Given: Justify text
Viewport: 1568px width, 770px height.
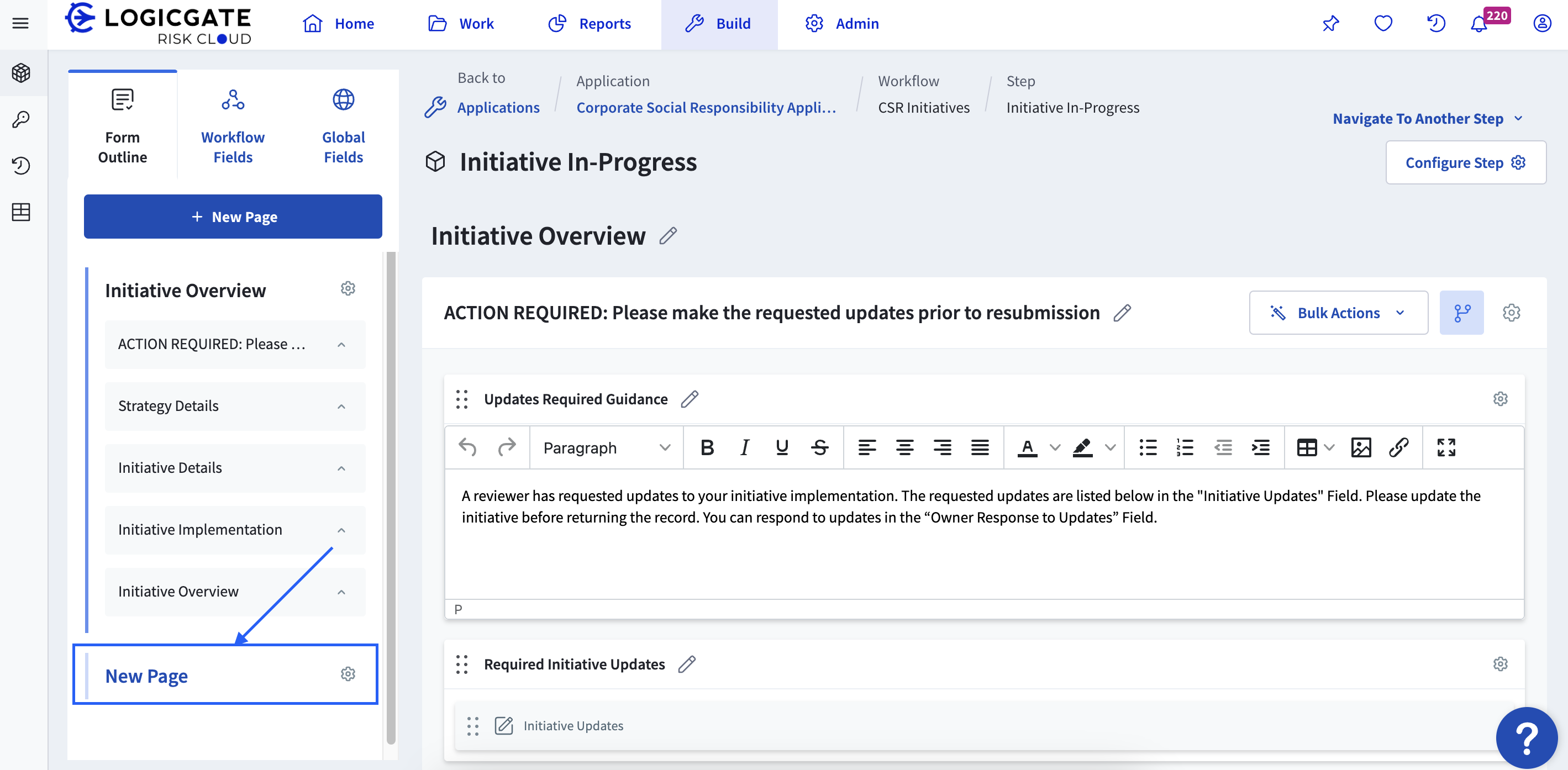Looking at the screenshot, I should [980, 447].
